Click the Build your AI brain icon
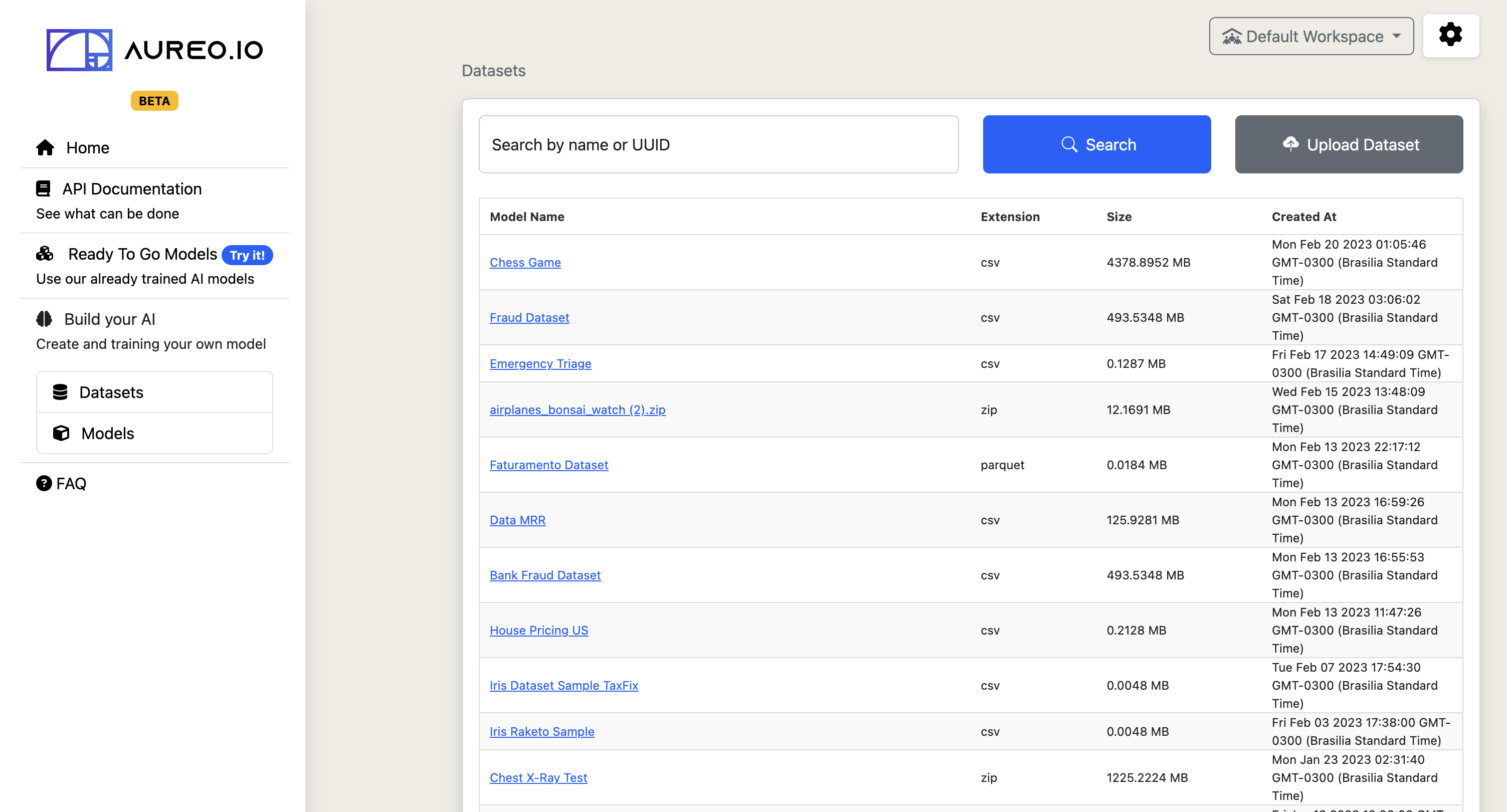The height and width of the screenshot is (812, 1507). [x=44, y=319]
